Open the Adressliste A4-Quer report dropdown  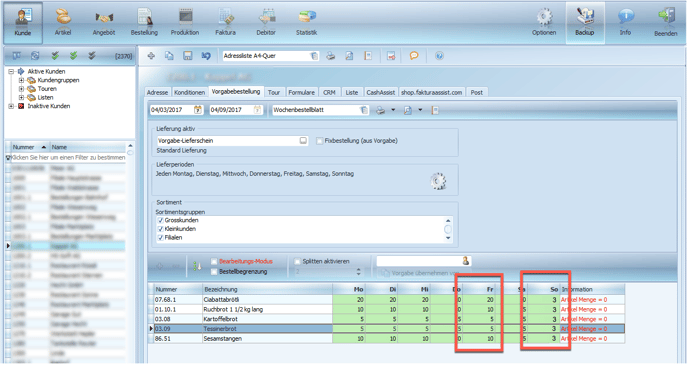314,56
